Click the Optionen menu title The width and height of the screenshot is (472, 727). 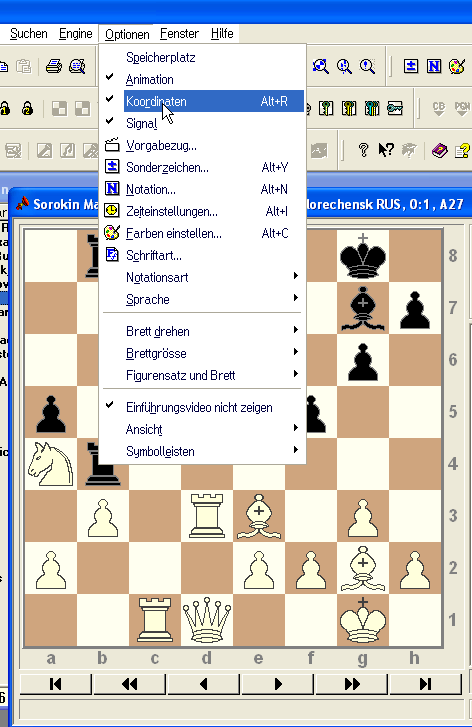coord(127,34)
